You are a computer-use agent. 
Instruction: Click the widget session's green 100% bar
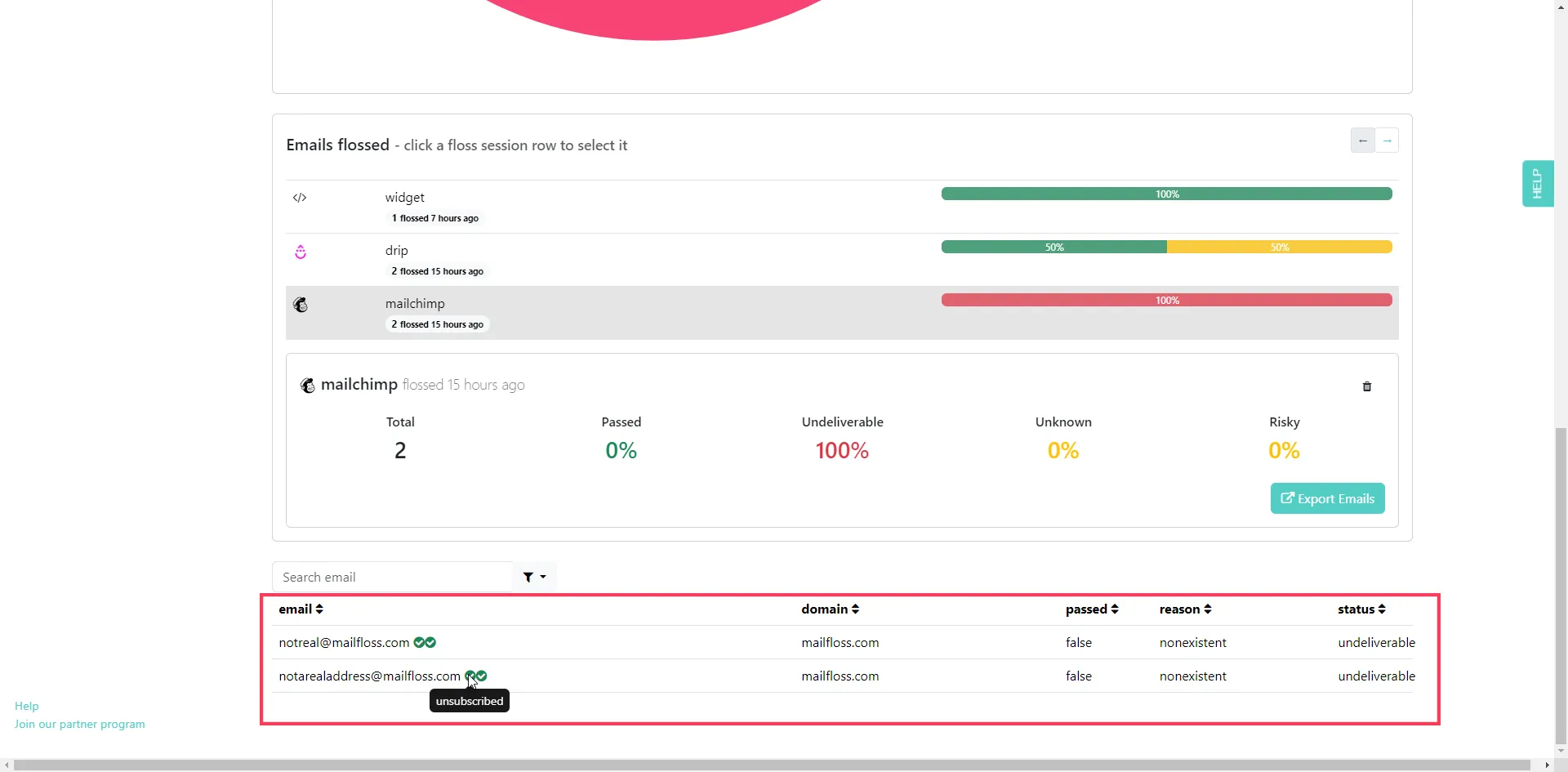pyautogui.click(x=1167, y=194)
